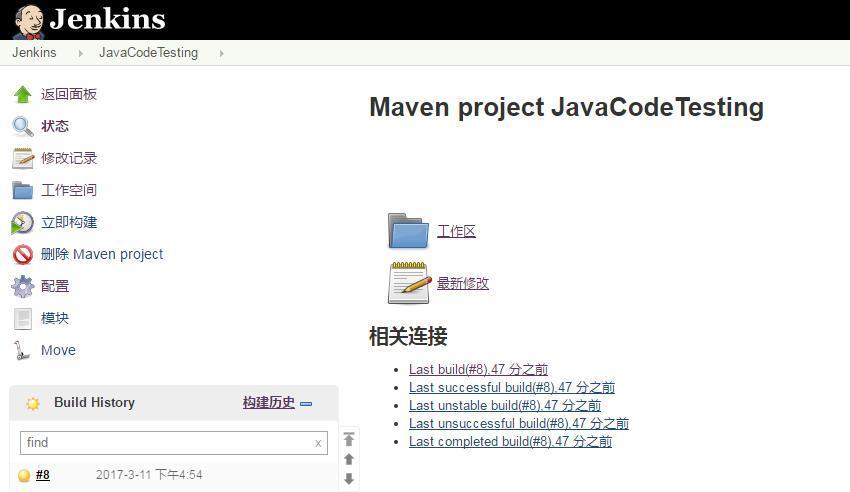Viewport: 850px width, 492px height.
Task: Open Last successful build(#8) link
Action: (512, 387)
